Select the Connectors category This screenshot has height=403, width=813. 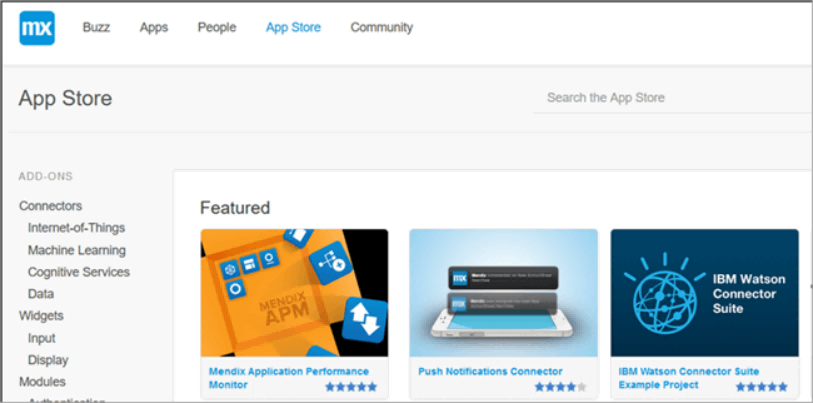[50, 206]
